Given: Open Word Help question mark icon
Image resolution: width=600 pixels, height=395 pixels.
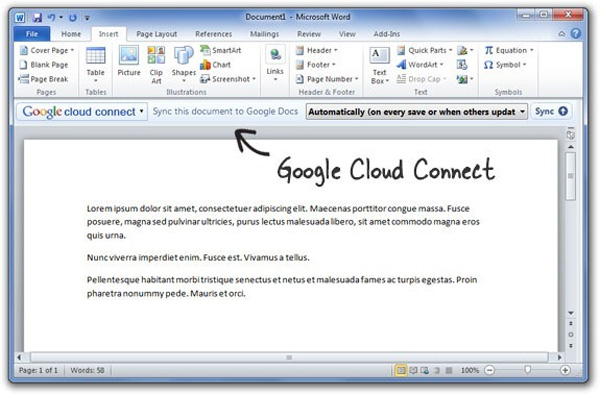Looking at the screenshot, I should tap(576, 33).
